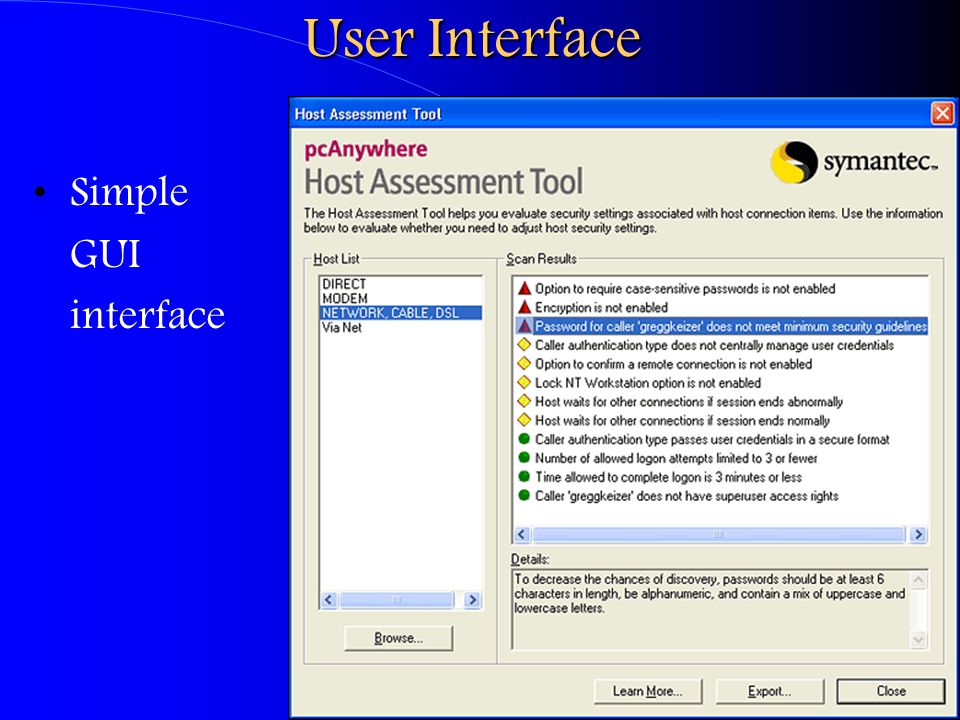960x720 pixels.
Task: Select 'Option to confirm a remote connection' row
Action: click(673, 364)
